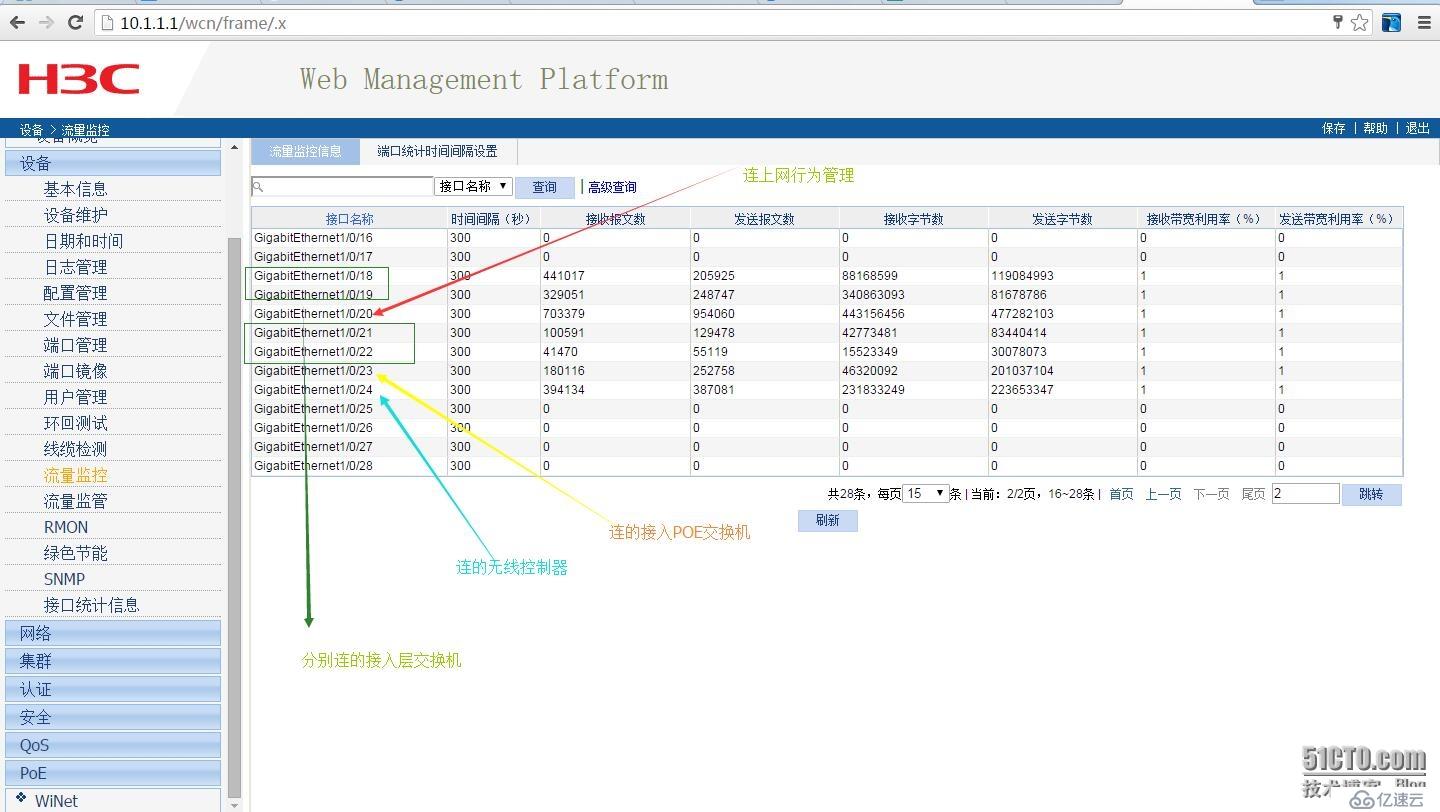The height and width of the screenshot is (812, 1440).
Task: Click the WiNet menu icon
Action: (21, 798)
